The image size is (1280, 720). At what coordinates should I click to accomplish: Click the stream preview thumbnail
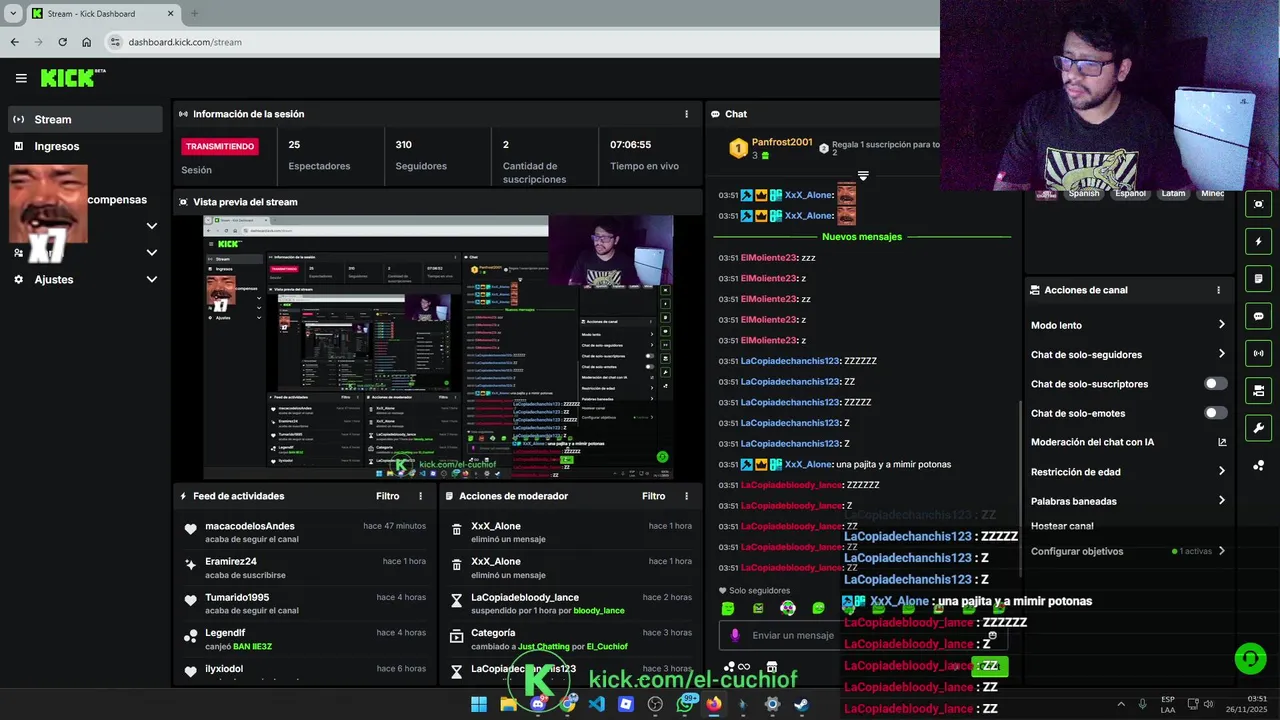(x=438, y=347)
